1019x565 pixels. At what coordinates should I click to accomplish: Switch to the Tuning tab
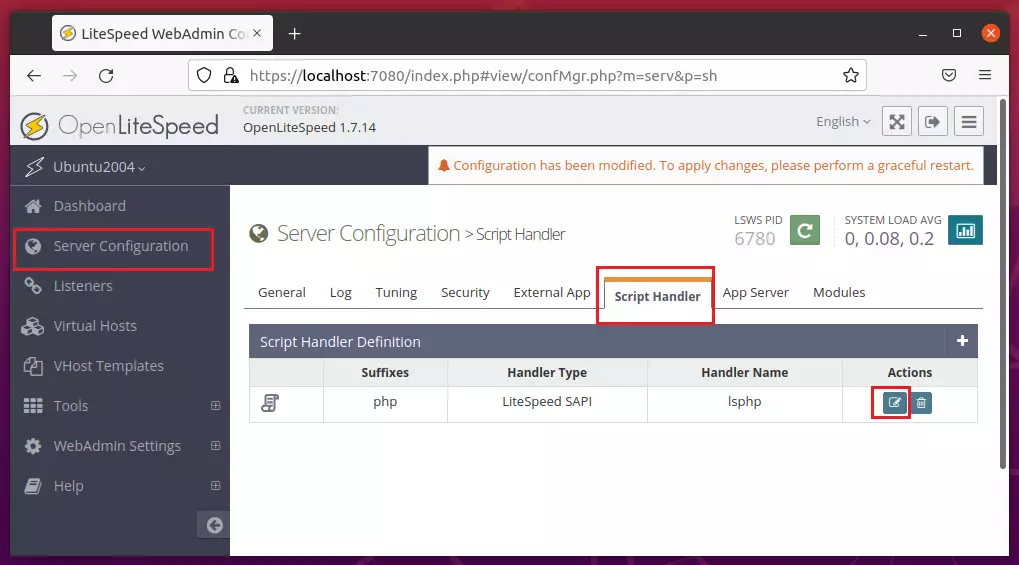coord(396,293)
